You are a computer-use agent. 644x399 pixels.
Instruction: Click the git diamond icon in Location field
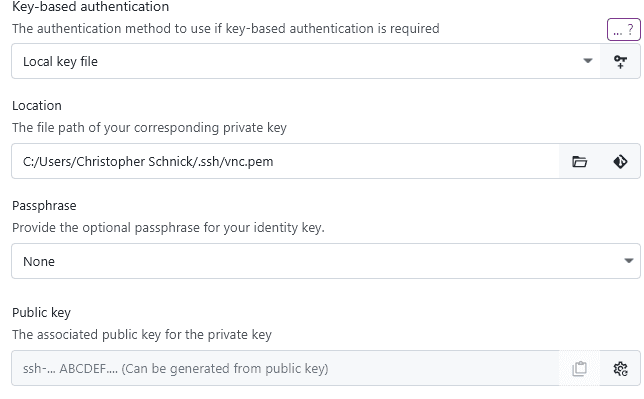click(x=620, y=161)
